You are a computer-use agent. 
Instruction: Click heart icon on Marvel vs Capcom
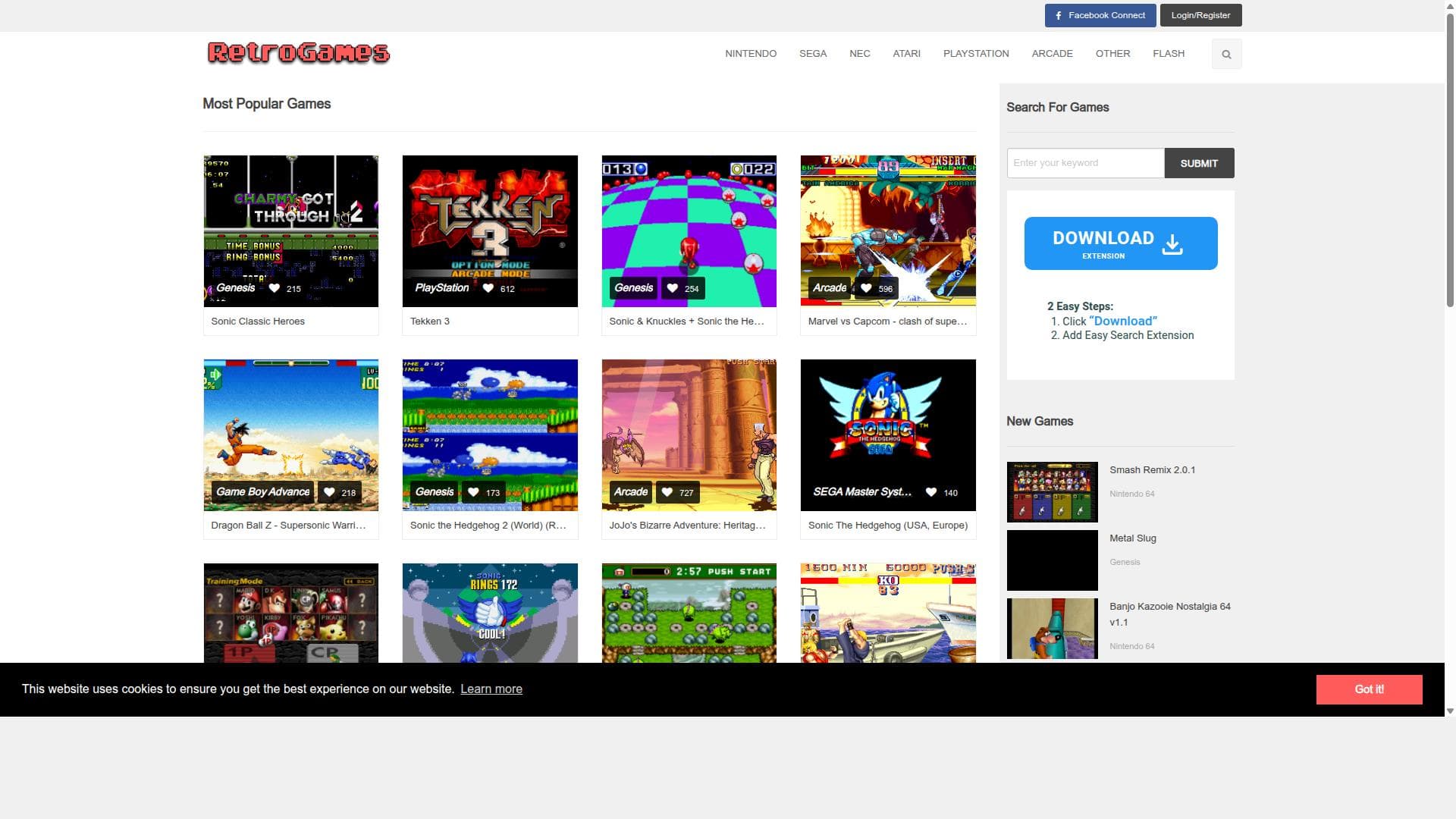(x=866, y=288)
